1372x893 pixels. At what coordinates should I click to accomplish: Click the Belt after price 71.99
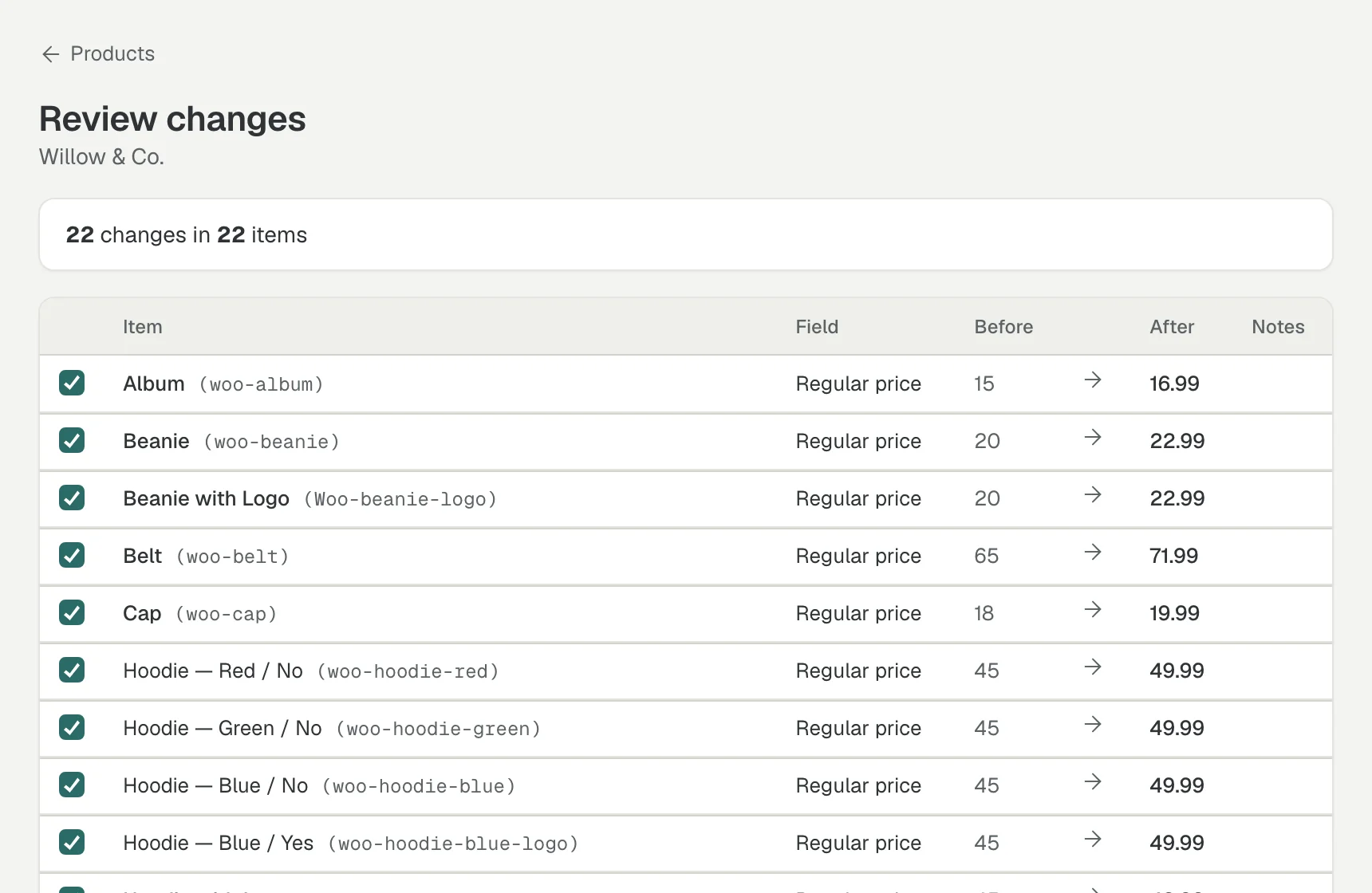click(x=1173, y=556)
